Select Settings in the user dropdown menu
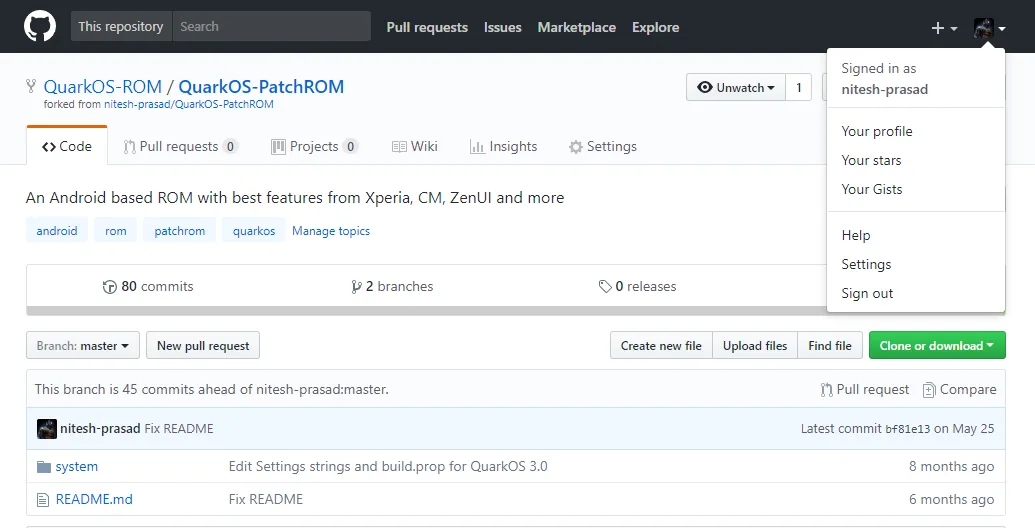Image resolution: width=1035 pixels, height=528 pixels. pos(916,264)
